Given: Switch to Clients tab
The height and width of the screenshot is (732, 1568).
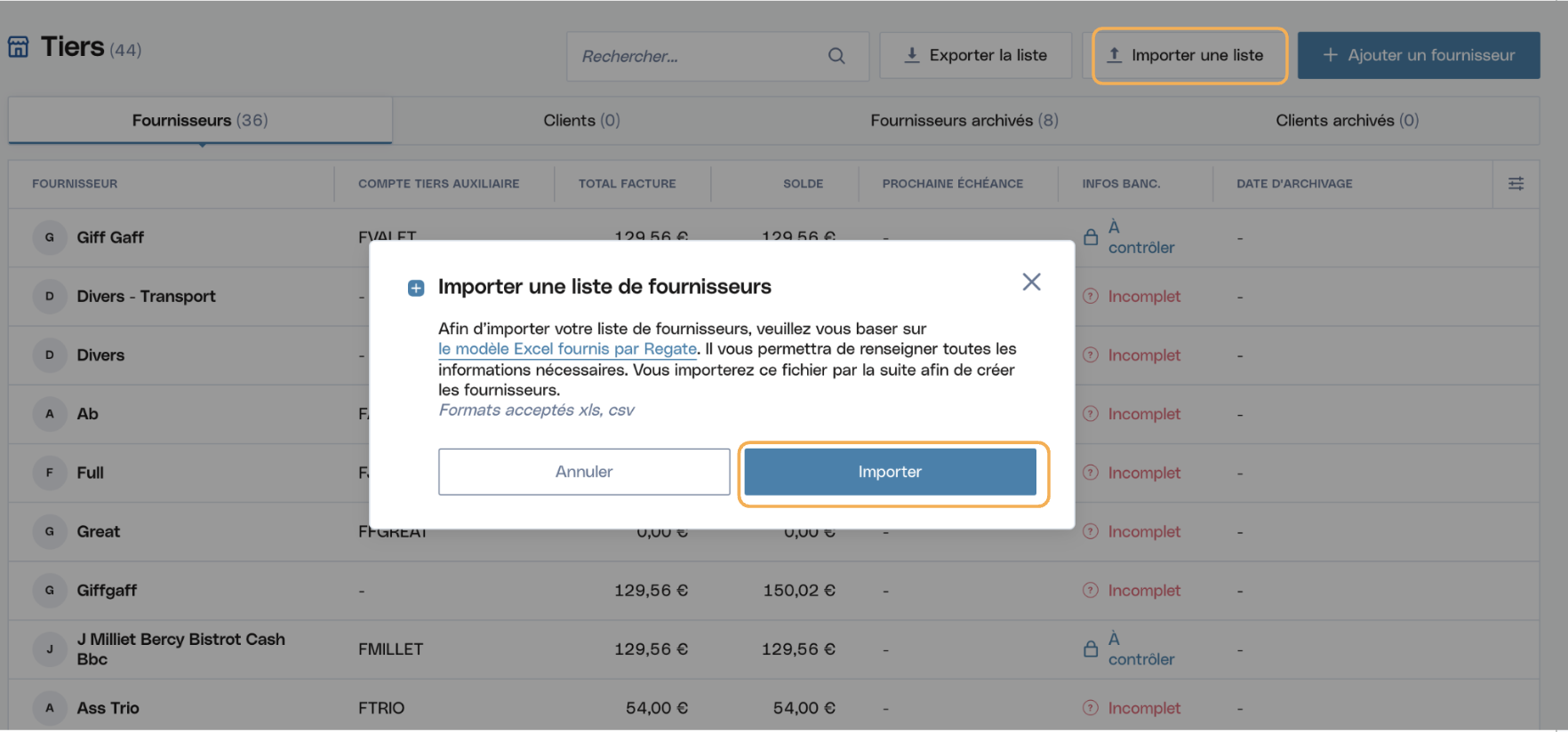Looking at the screenshot, I should (582, 121).
